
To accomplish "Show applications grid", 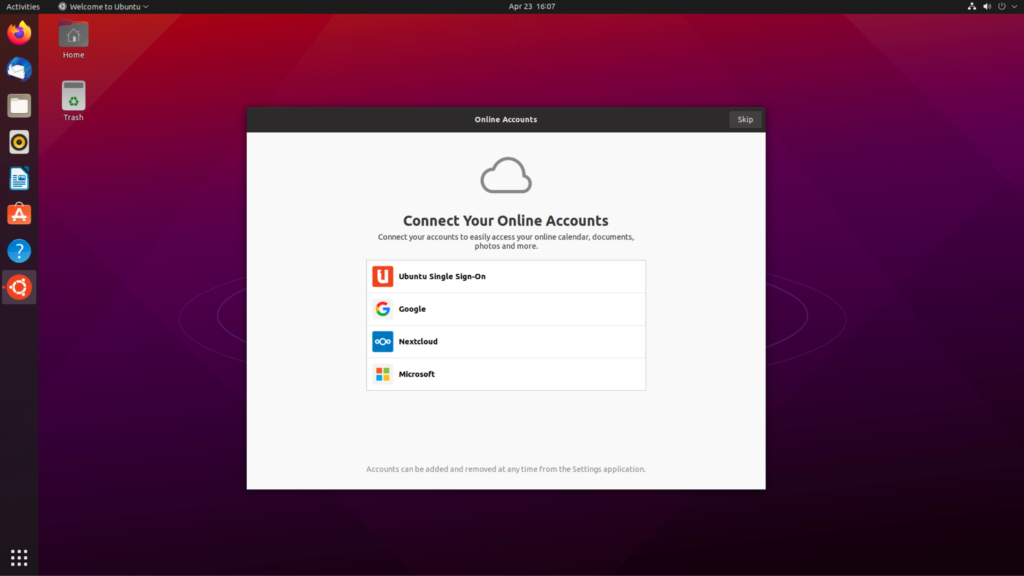I will tap(19, 558).
